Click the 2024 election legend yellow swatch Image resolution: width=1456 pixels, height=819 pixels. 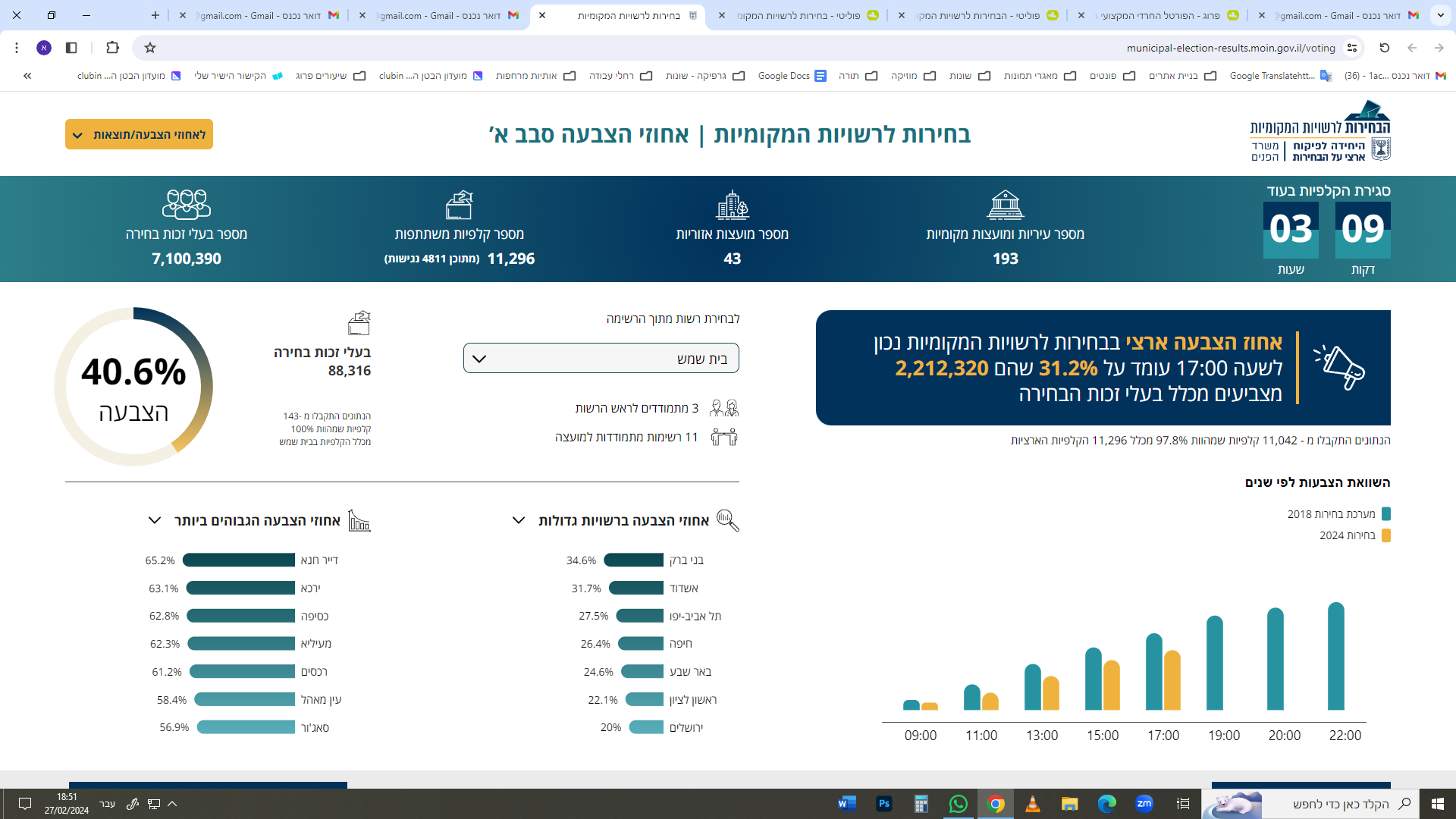[x=1386, y=535]
